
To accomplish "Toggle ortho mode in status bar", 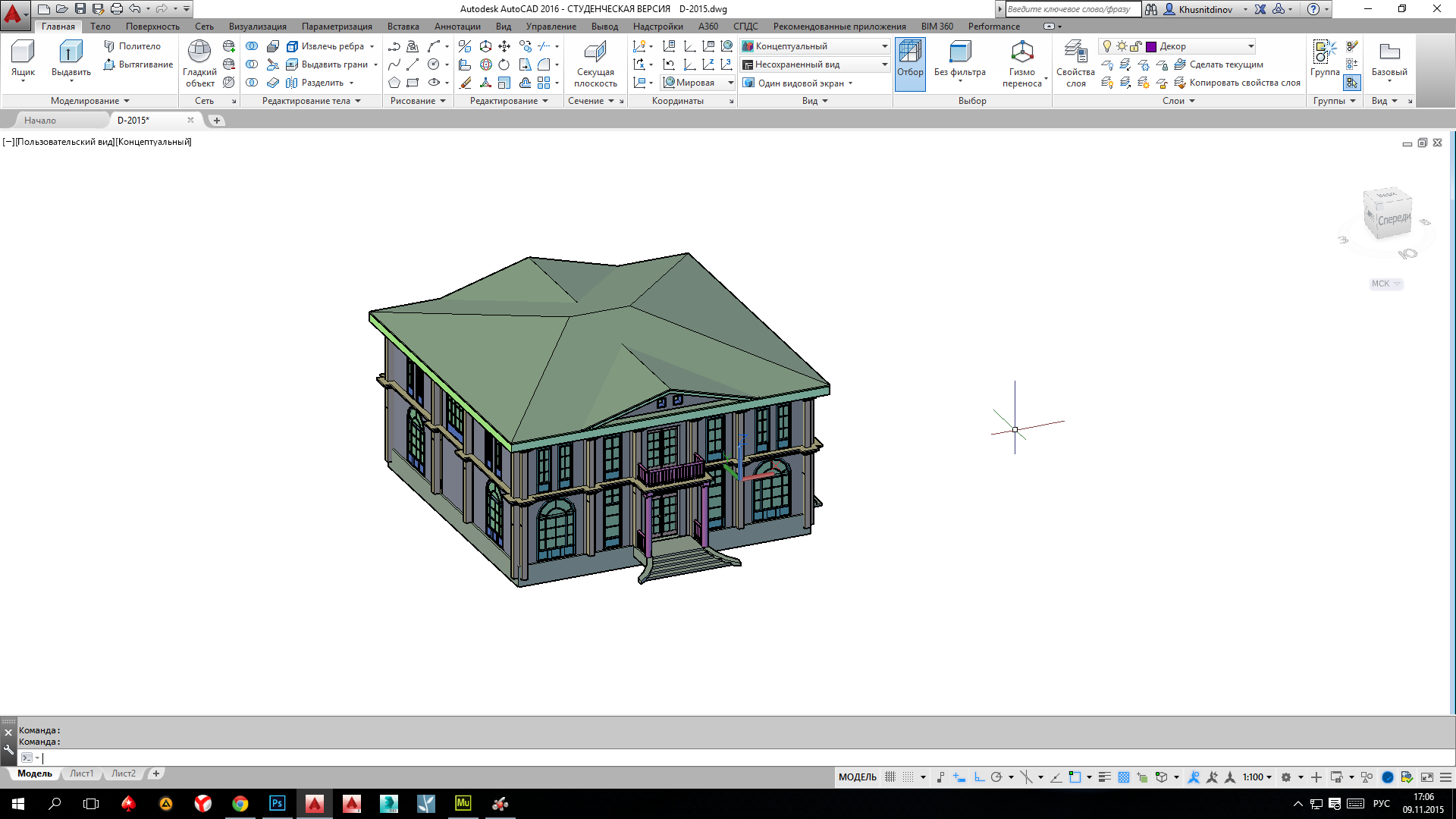I will coord(979,777).
